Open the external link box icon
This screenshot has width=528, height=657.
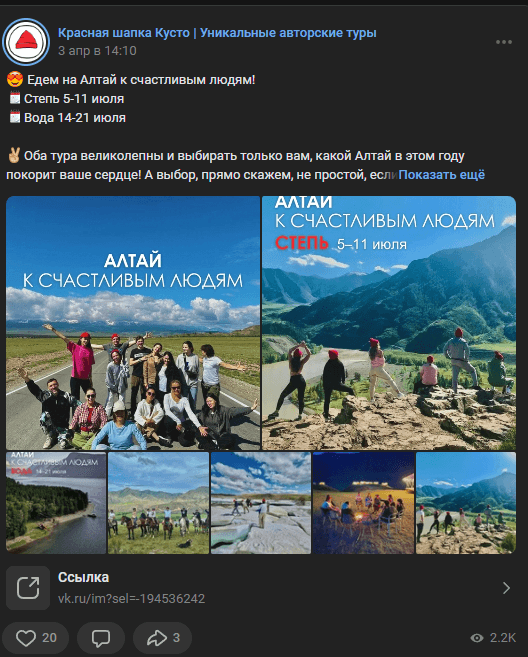click(x=28, y=588)
